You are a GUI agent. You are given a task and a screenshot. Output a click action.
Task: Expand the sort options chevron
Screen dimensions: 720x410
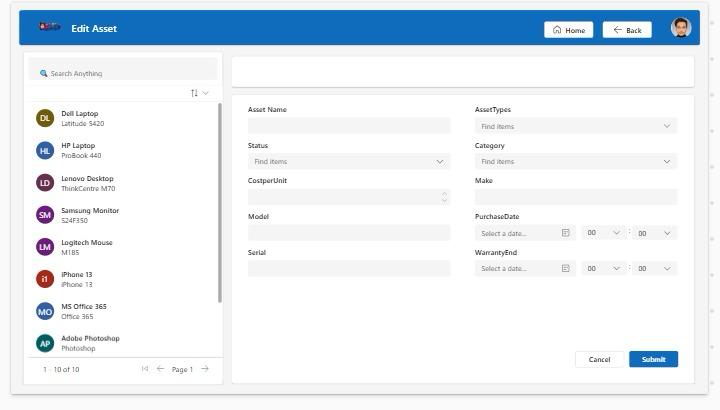click(x=206, y=93)
